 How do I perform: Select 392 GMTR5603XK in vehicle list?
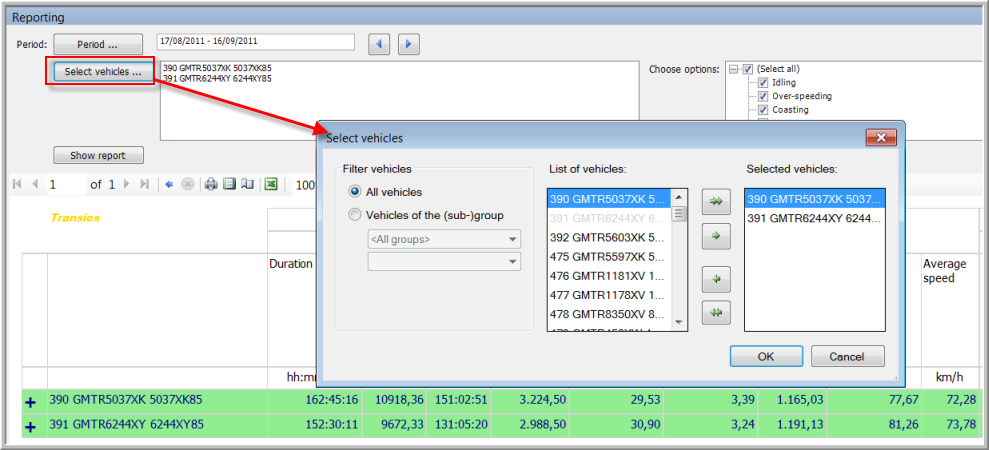(x=608, y=238)
